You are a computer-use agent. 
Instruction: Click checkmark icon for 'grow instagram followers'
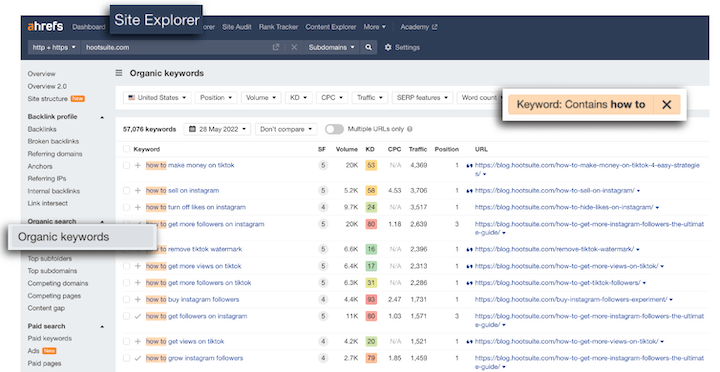coord(138,358)
